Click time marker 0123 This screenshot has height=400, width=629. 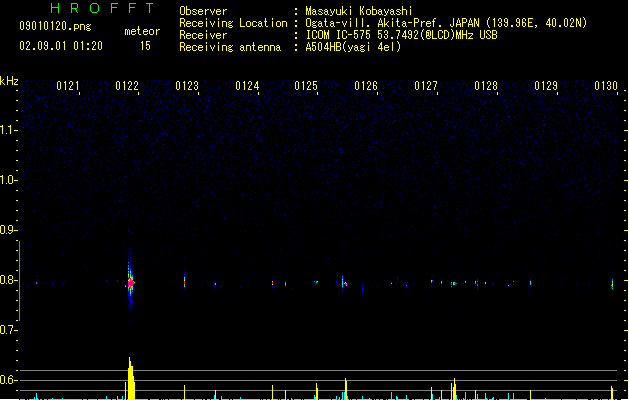point(187,86)
